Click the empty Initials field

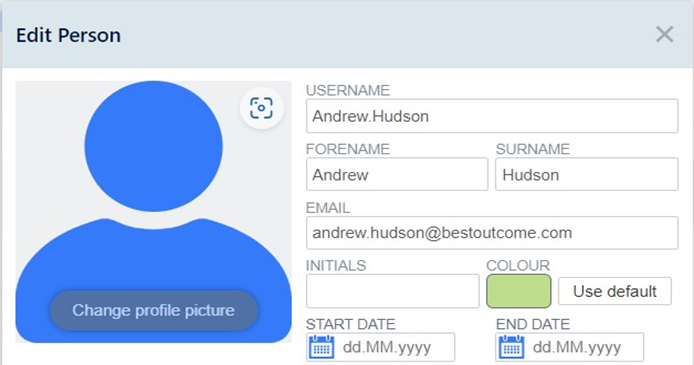click(393, 291)
